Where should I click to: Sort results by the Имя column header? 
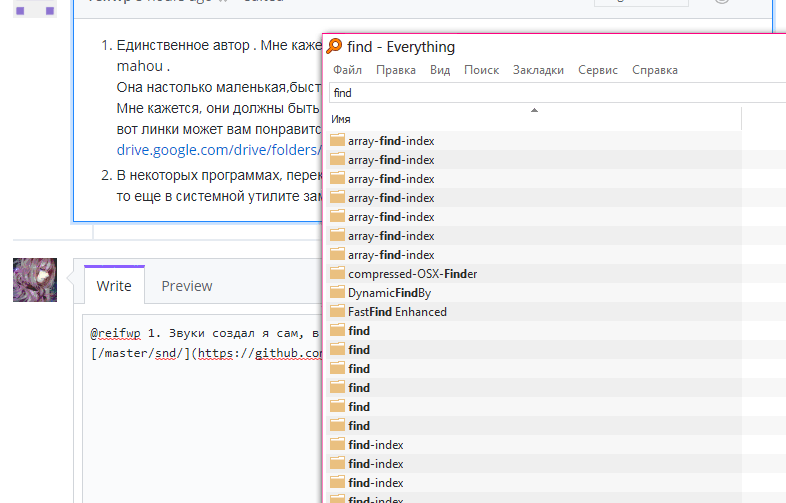click(x=534, y=119)
